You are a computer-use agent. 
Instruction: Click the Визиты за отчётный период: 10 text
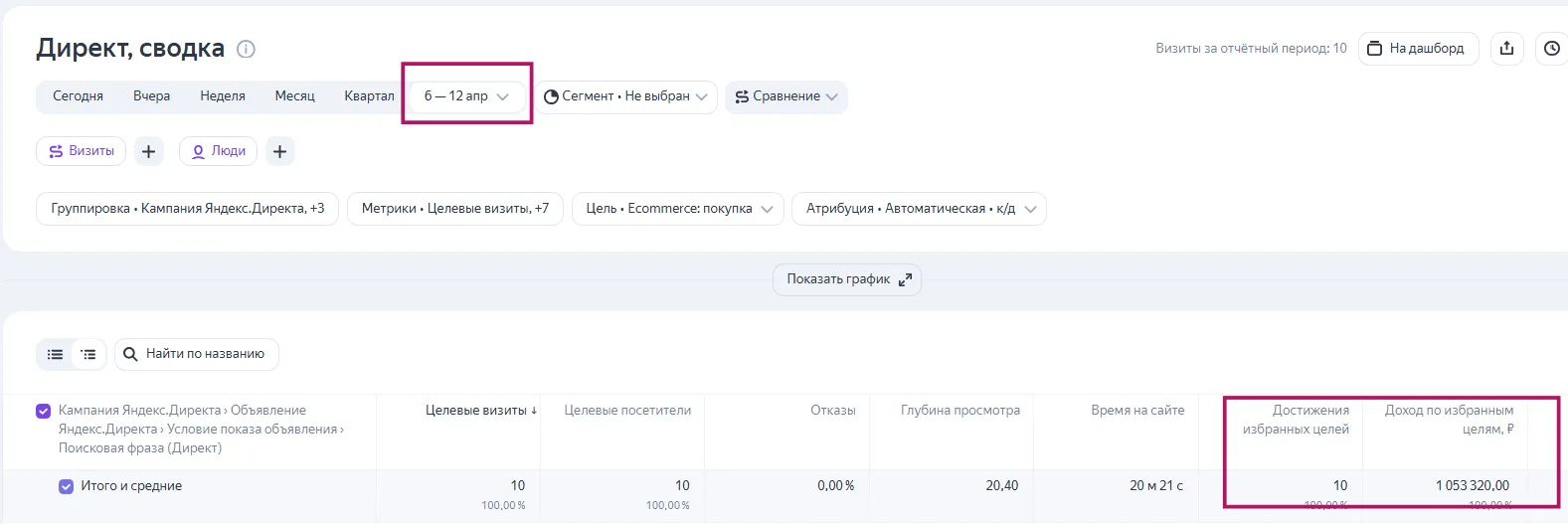coord(1251,48)
